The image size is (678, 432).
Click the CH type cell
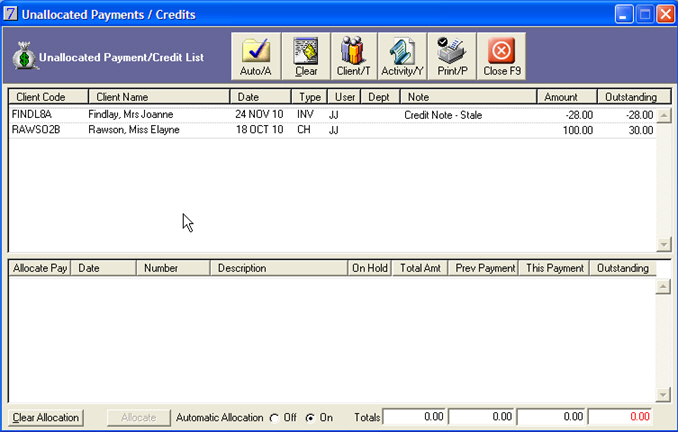304,130
